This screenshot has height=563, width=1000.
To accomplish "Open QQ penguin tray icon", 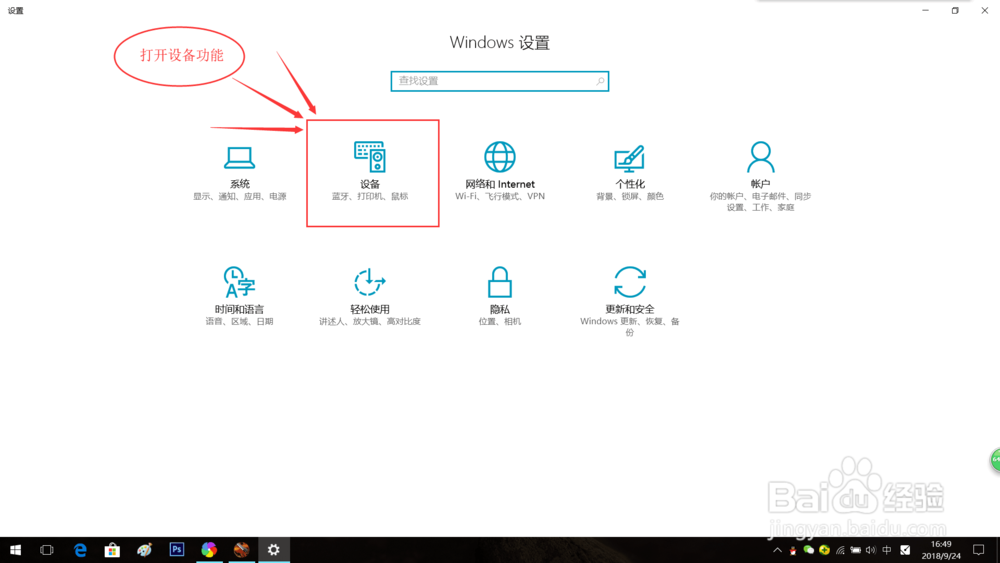I will pyautogui.click(x=793, y=550).
